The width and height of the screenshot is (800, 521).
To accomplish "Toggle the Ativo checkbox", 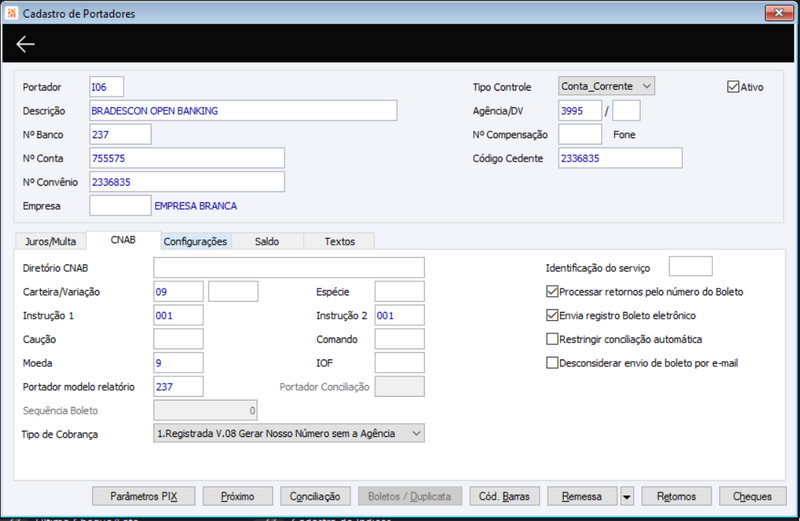I will point(733,87).
